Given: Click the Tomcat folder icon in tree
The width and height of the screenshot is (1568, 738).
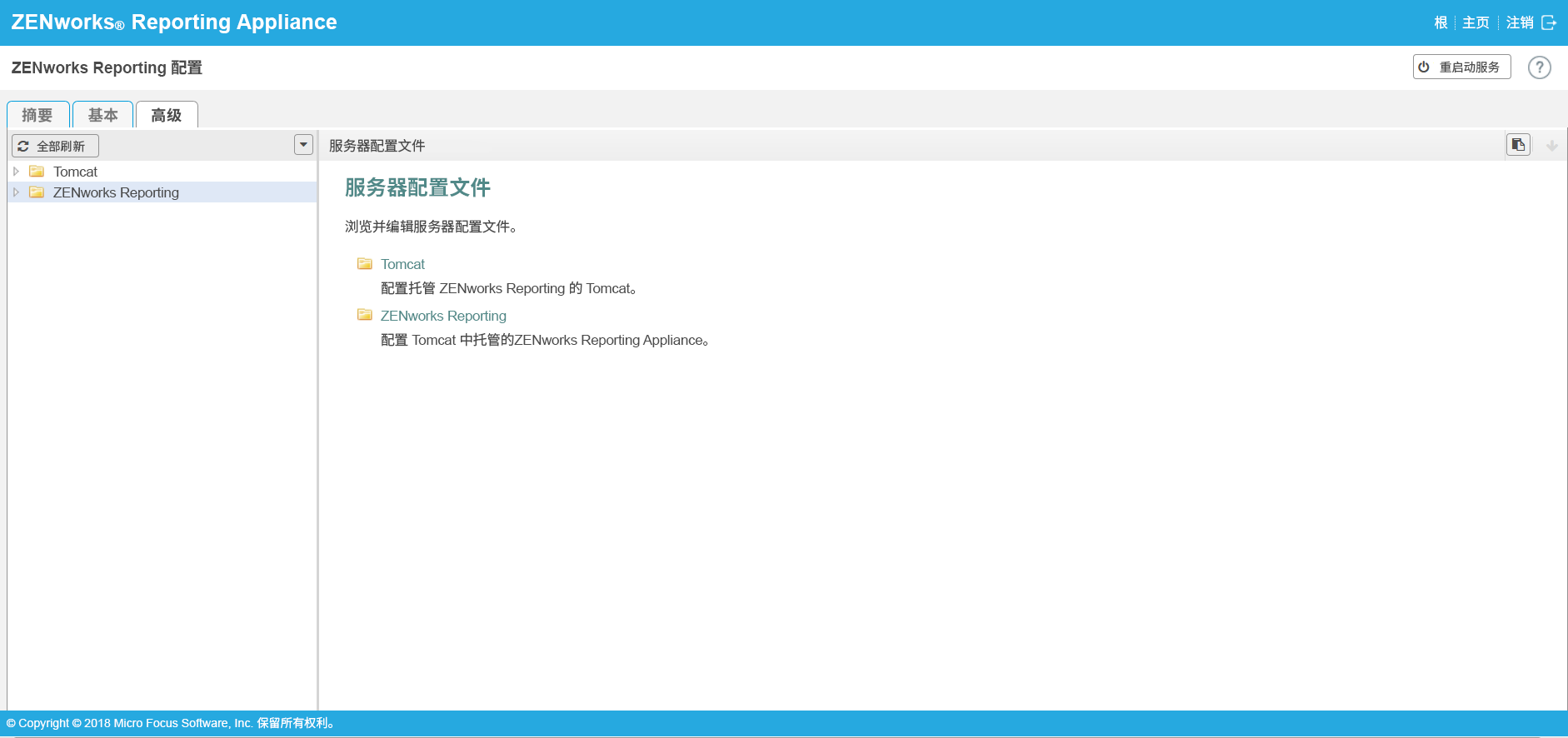Looking at the screenshot, I should (x=37, y=172).
